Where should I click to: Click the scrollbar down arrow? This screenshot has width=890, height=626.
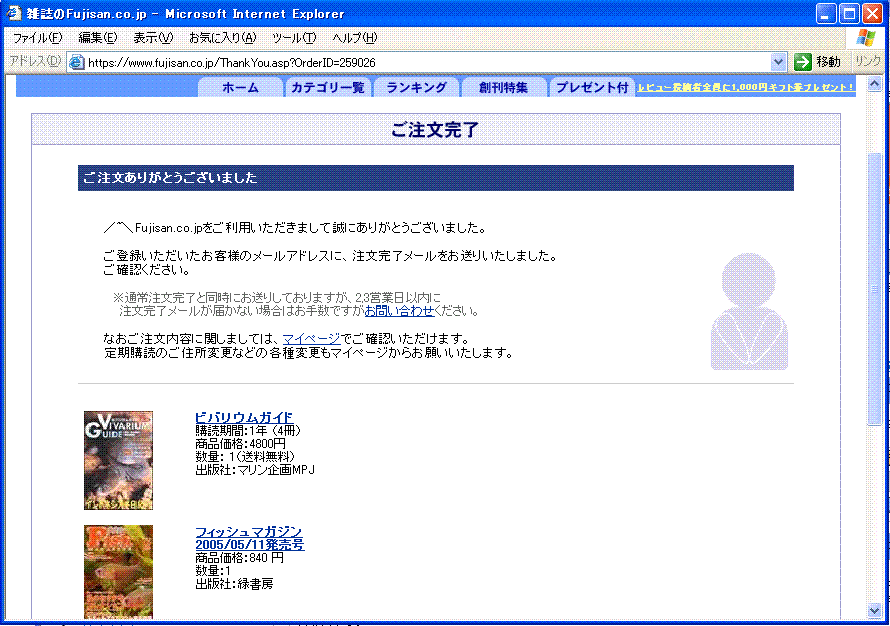(x=874, y=611)
